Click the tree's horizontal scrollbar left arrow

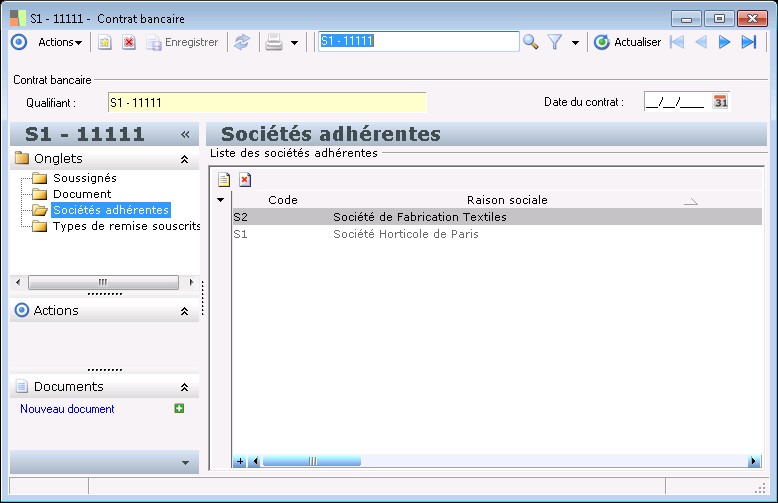18,282
